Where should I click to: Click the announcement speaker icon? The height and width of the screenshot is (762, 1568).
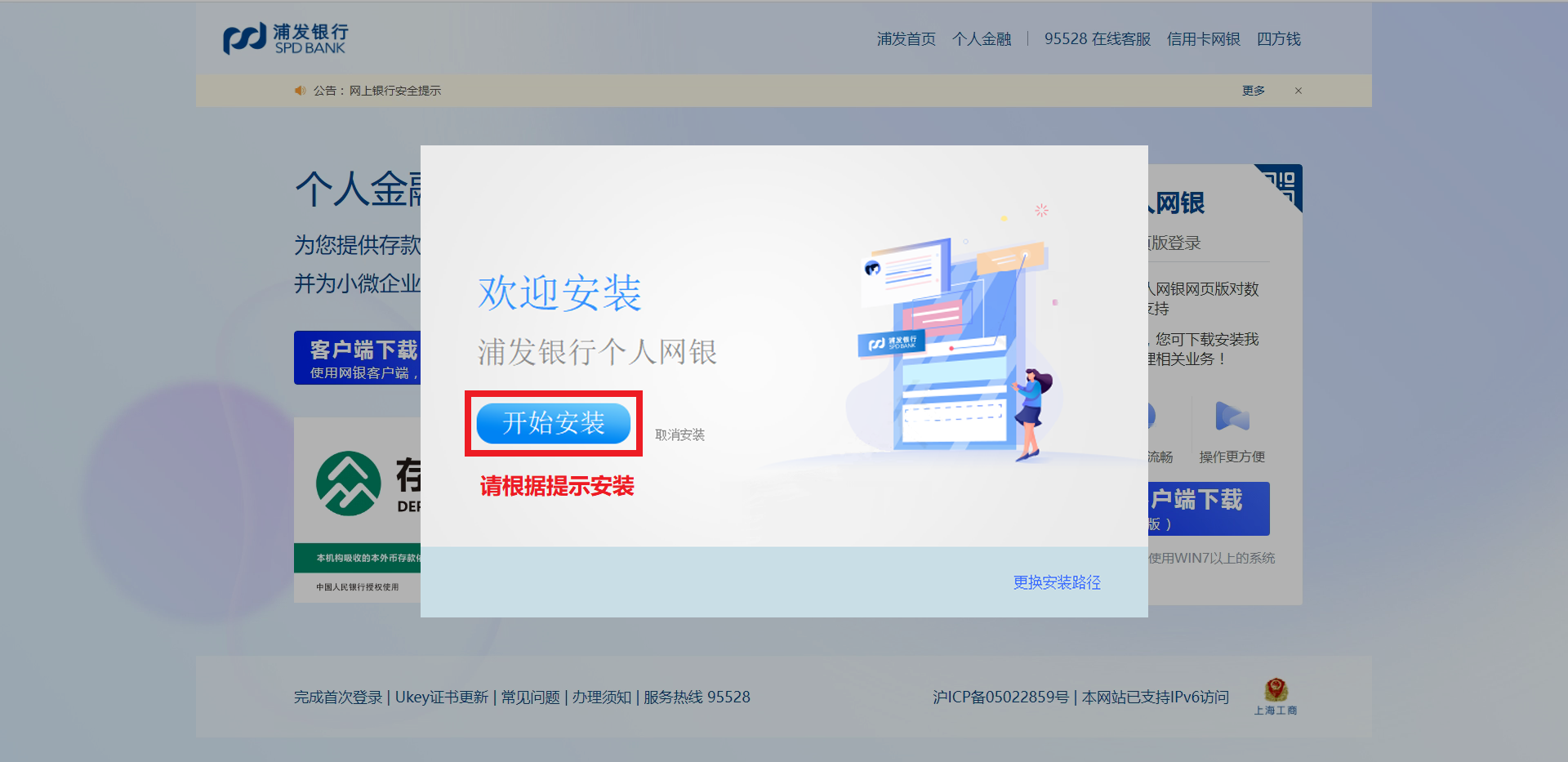tap(301, 91)
